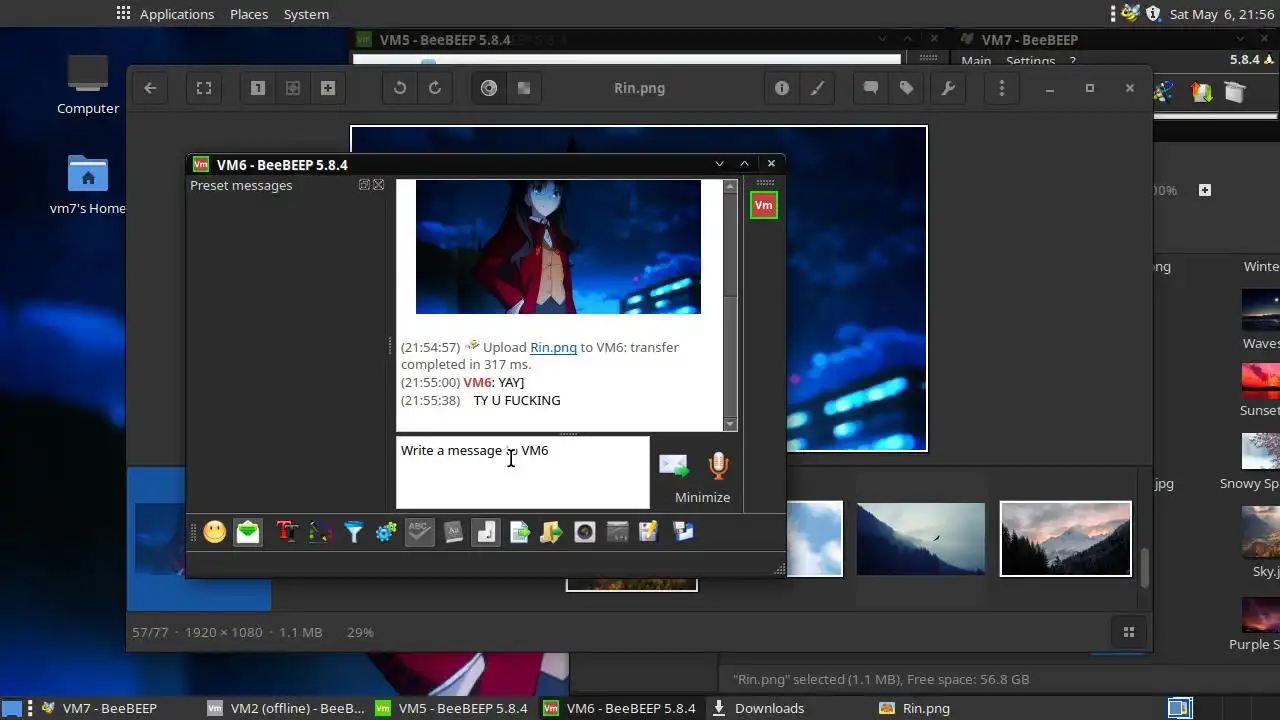Open the emoticon smiley picker in VM6 chat
1280x720 pixels.
click(215, 532)
